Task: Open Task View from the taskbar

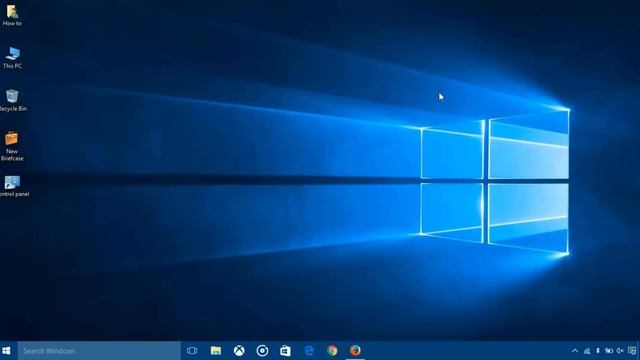Action: tap(192, 351)
